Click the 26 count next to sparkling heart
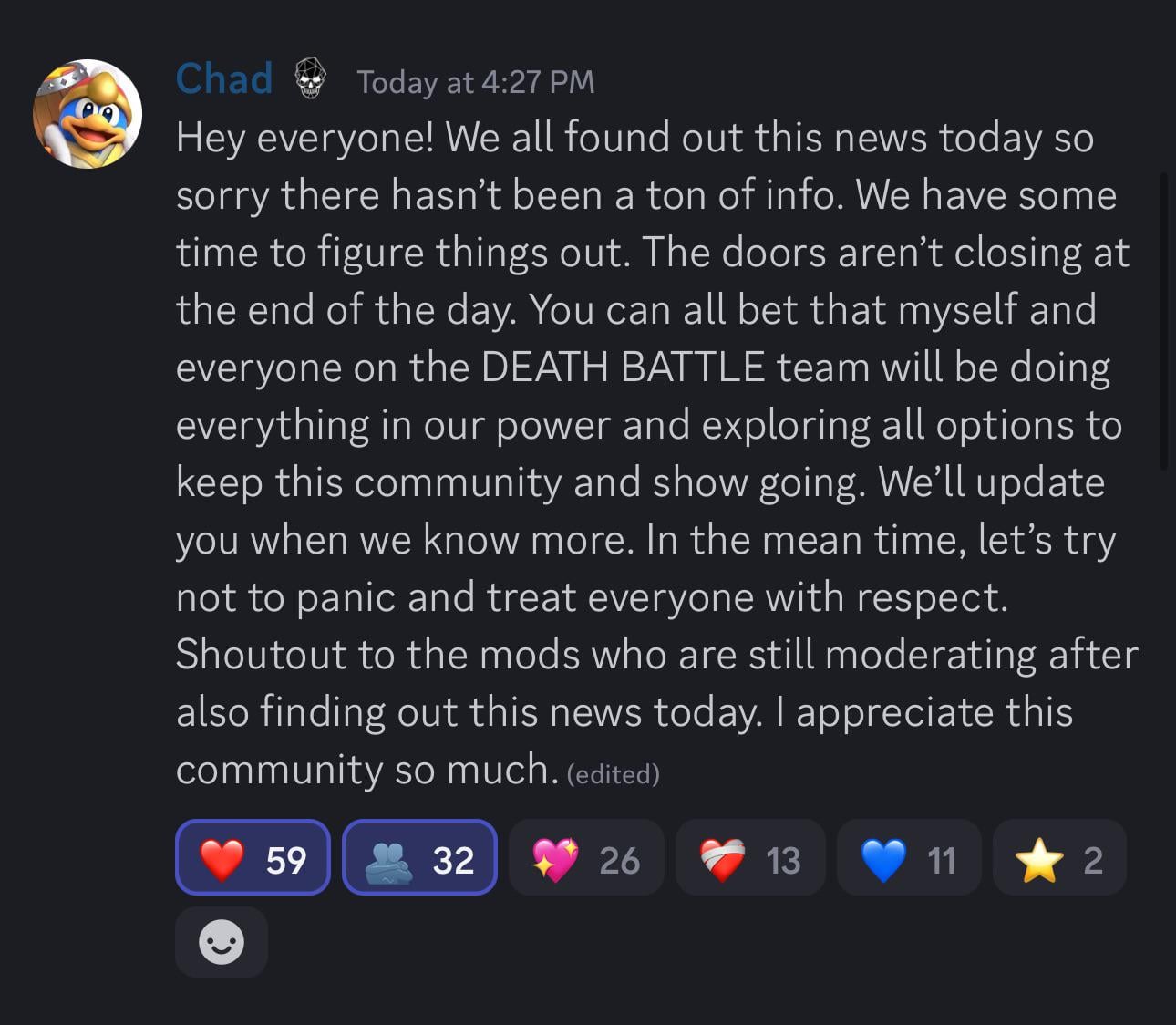This screenshot has width=1176, height=1025. 620,860
